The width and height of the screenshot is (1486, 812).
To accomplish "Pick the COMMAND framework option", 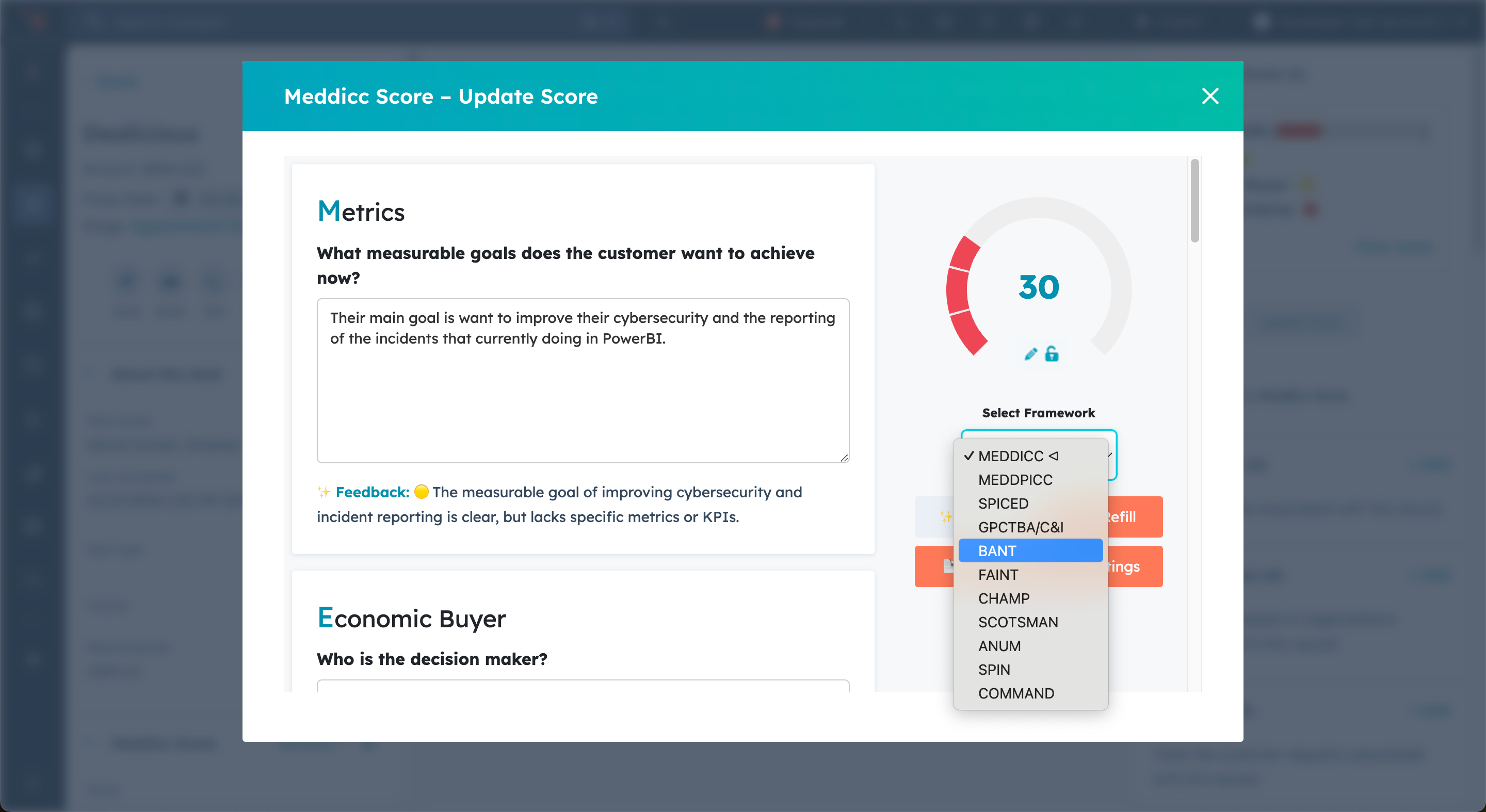I will (1016, 693).
